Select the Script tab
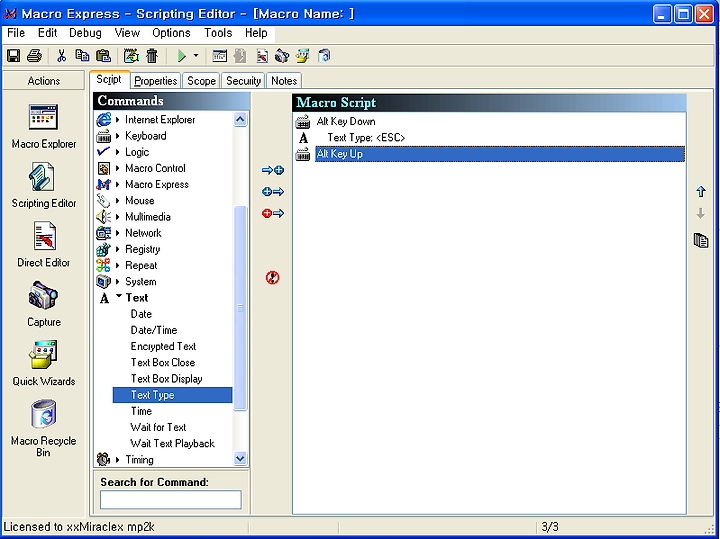 pyautogui.click(x=109, y=79)
